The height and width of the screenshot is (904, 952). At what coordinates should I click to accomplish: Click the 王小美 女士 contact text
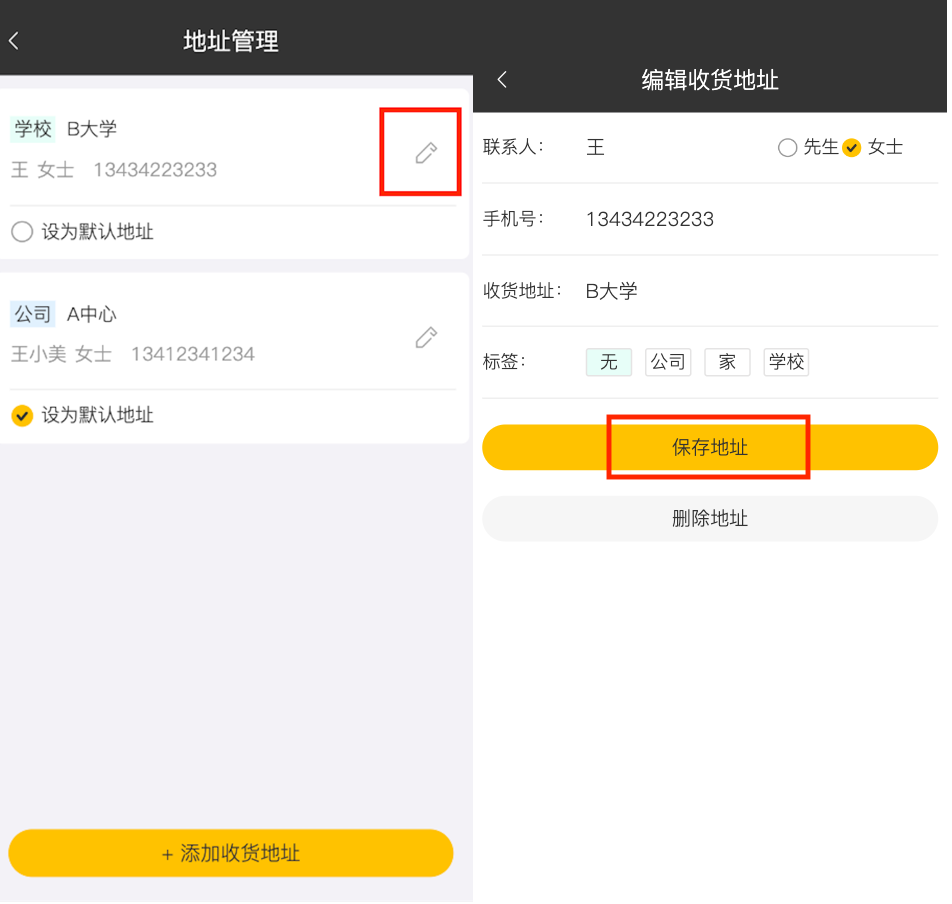point(61,355)
